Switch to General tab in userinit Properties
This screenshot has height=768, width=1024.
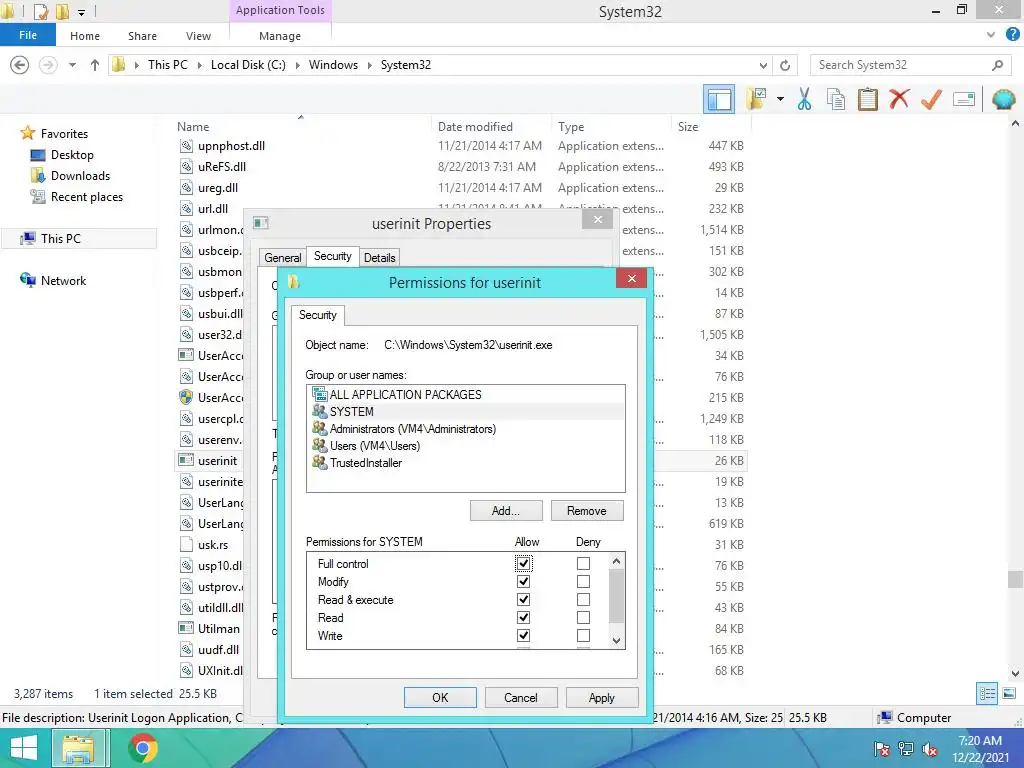tap(282, 257)
